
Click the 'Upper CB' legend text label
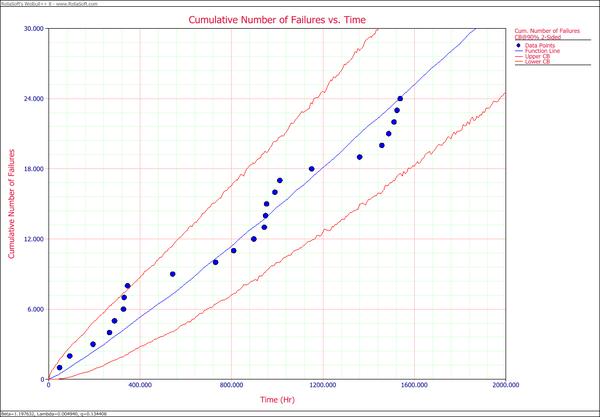(x=538, y=57)
